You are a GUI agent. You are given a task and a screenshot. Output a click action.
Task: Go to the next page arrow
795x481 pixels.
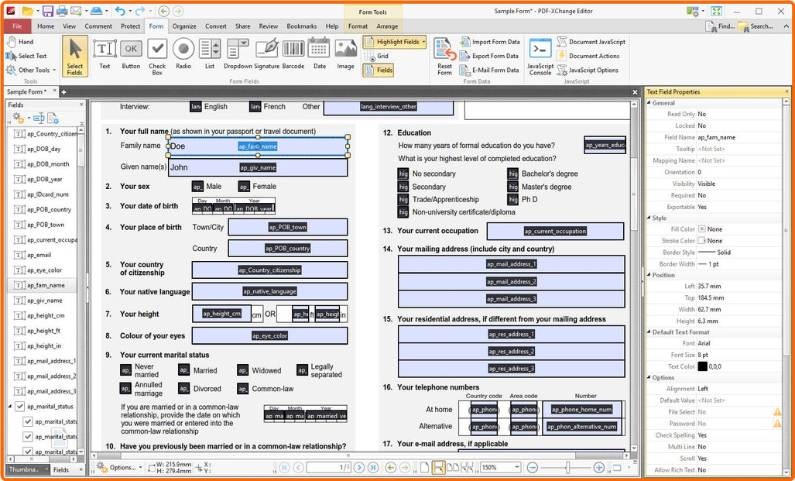click(359, 467)
